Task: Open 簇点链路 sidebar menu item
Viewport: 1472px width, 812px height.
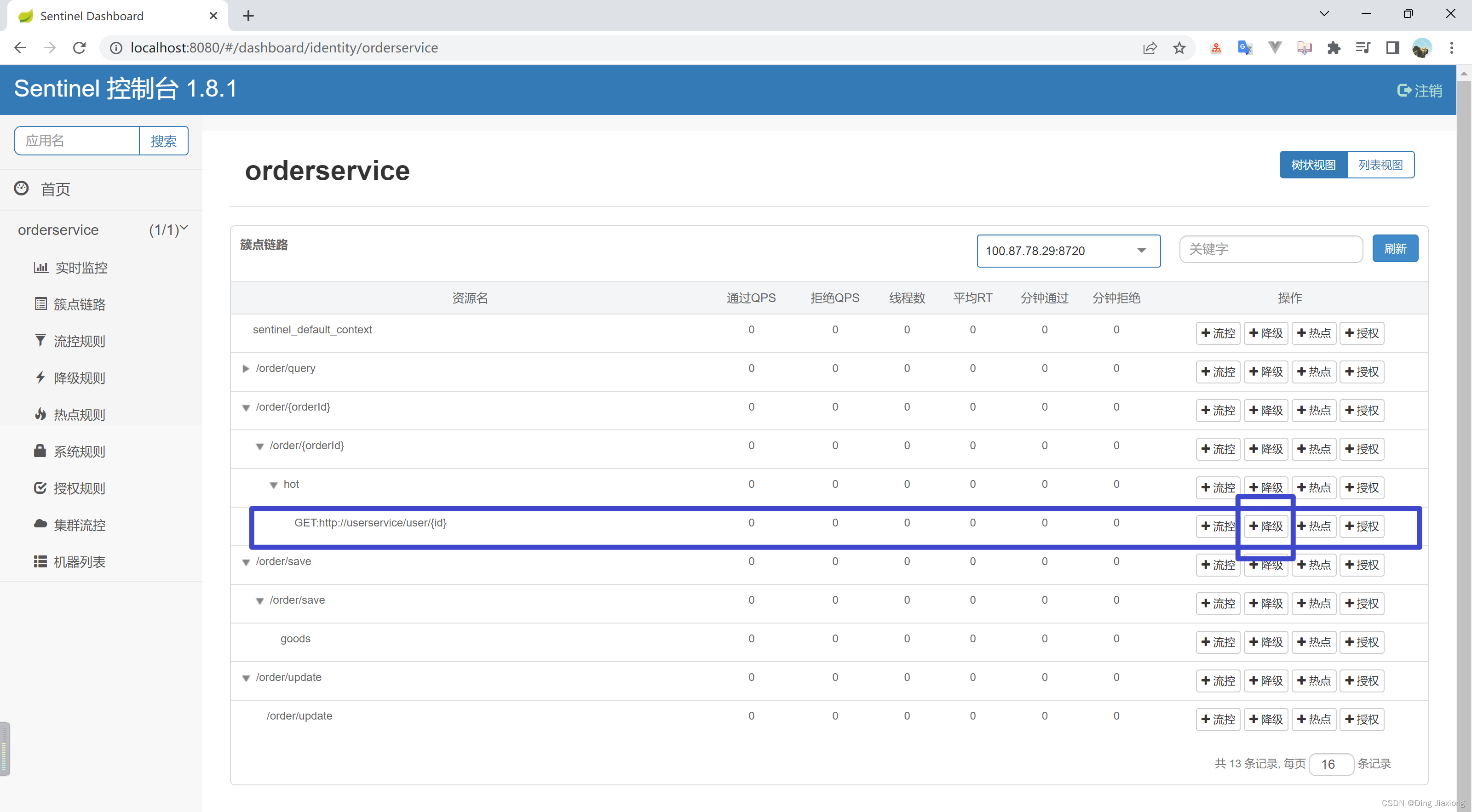Action: coord(79,304)
